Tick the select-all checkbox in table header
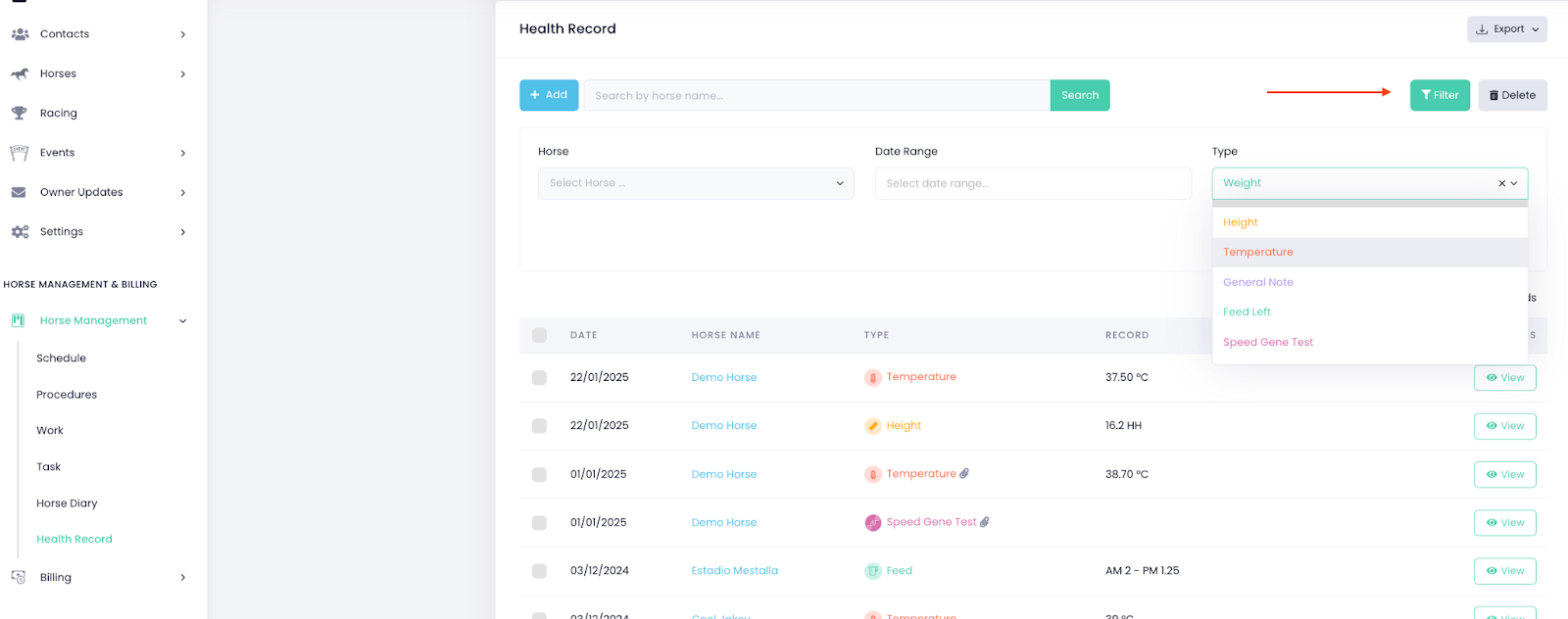This screenshot has height=619, width=1568. click(539, 335)
